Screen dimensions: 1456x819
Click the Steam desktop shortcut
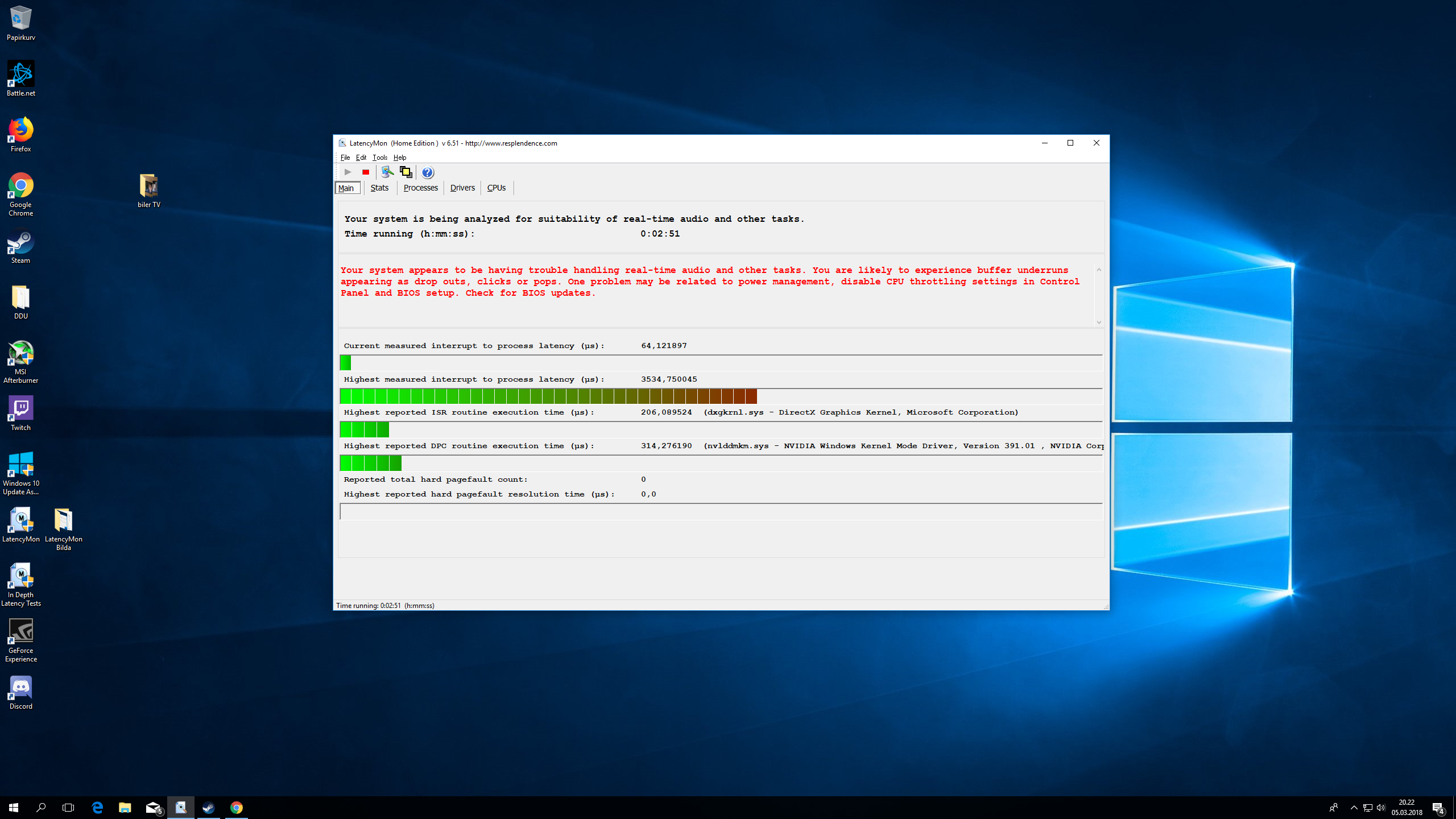click(x=21, y=246)
